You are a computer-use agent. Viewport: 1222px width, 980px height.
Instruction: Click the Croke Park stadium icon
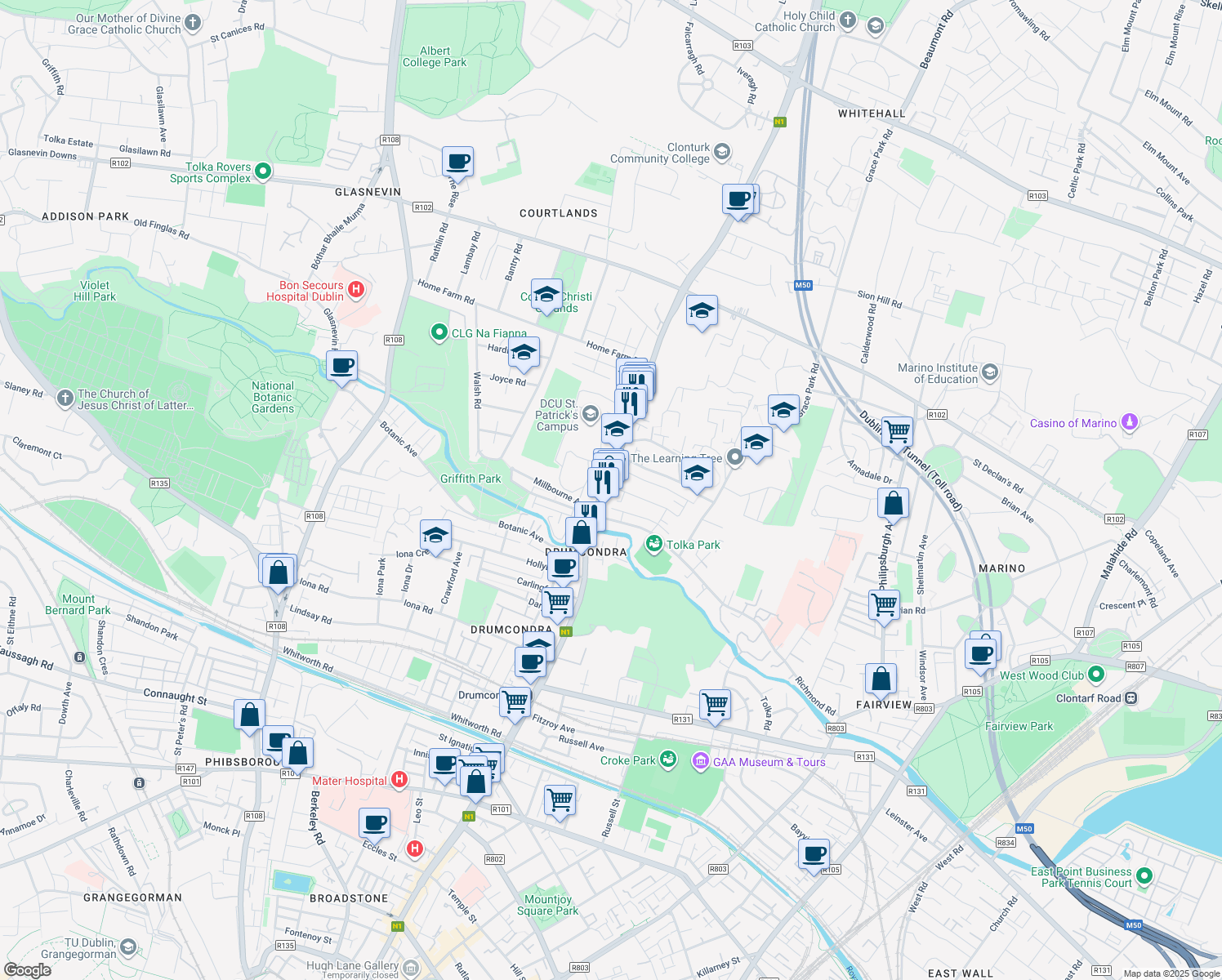tap(668, 759)
